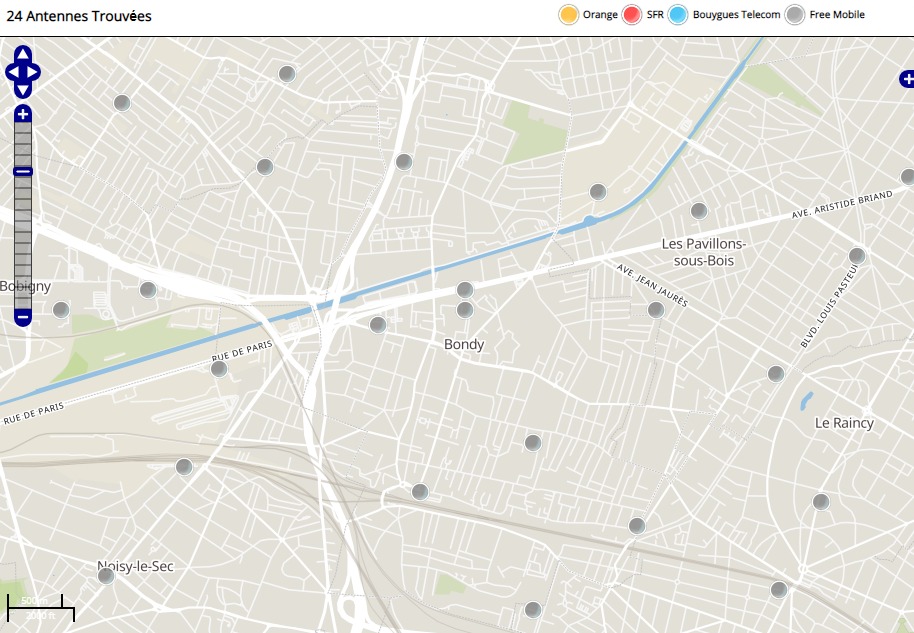Click the Free Mobile legend label
This screenshot has width=914, height=633.
pos(837,15)
